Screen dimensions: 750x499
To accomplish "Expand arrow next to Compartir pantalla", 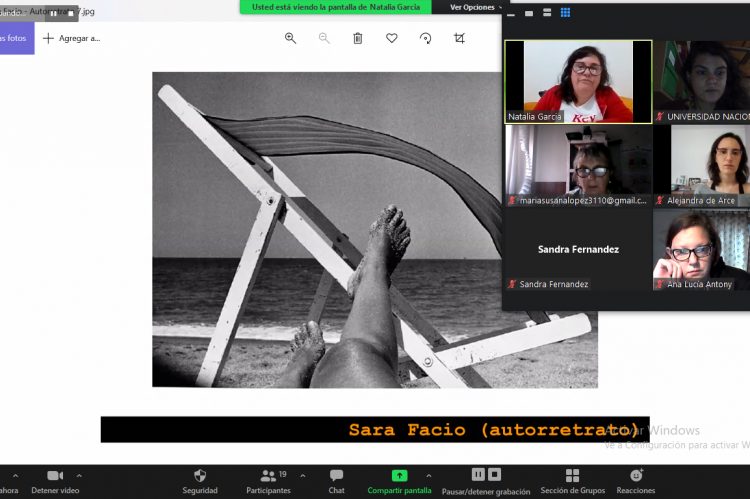I will pos(429,475).
